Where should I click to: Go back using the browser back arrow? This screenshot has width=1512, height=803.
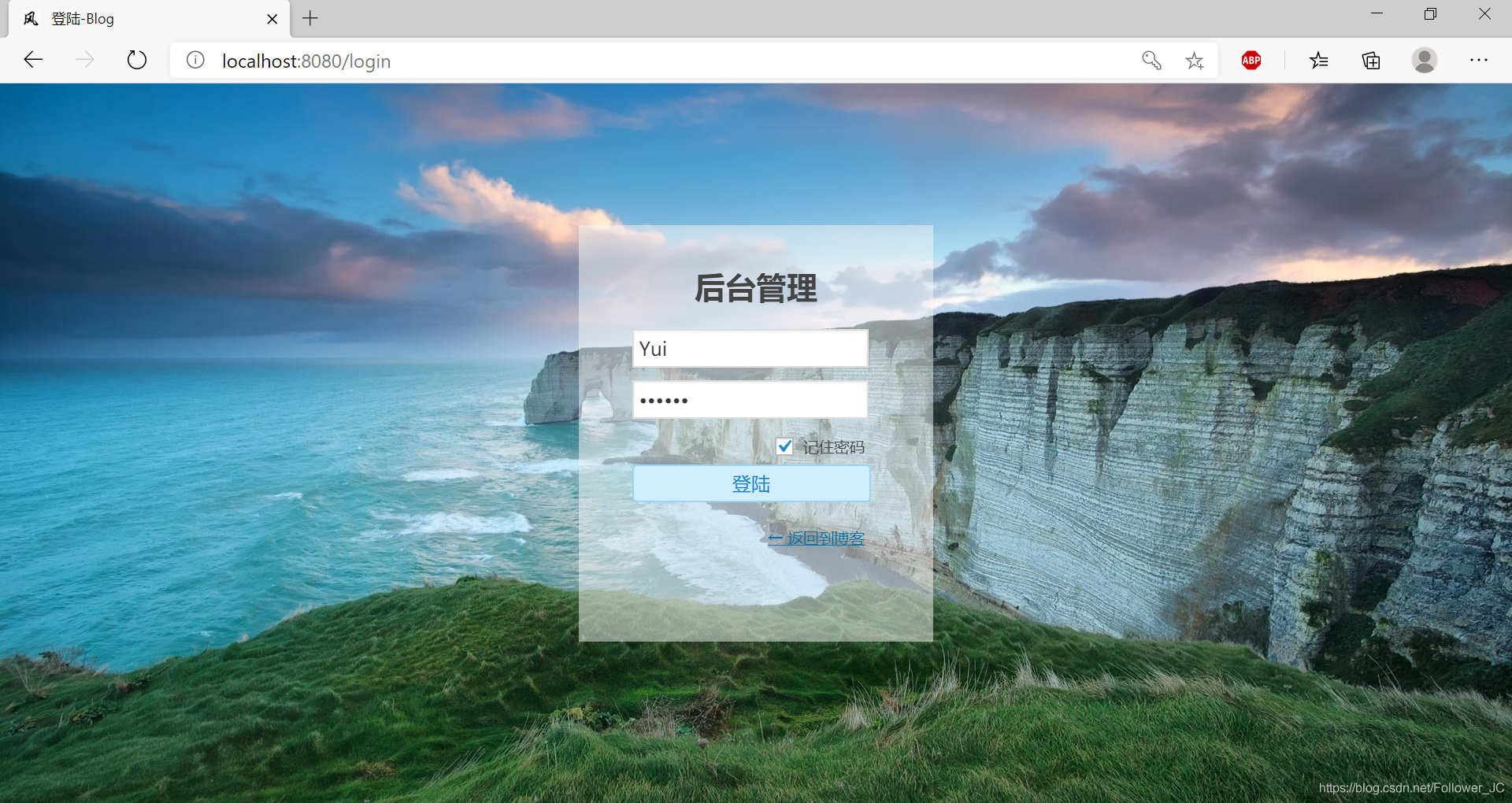tap(33, 60)
